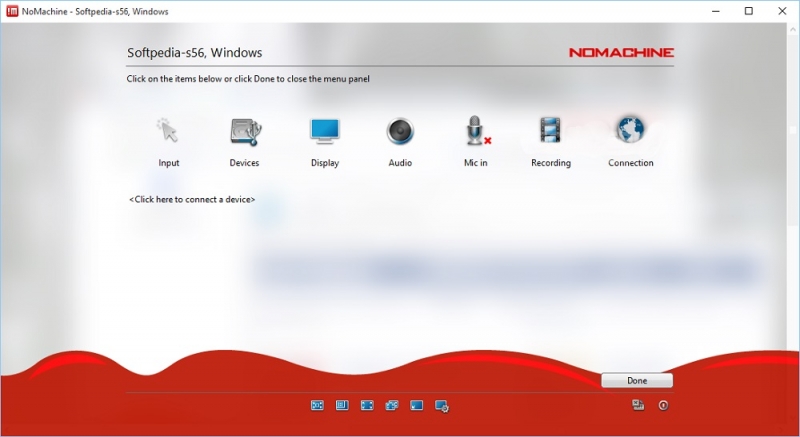Click the fit to window icon

317,405
